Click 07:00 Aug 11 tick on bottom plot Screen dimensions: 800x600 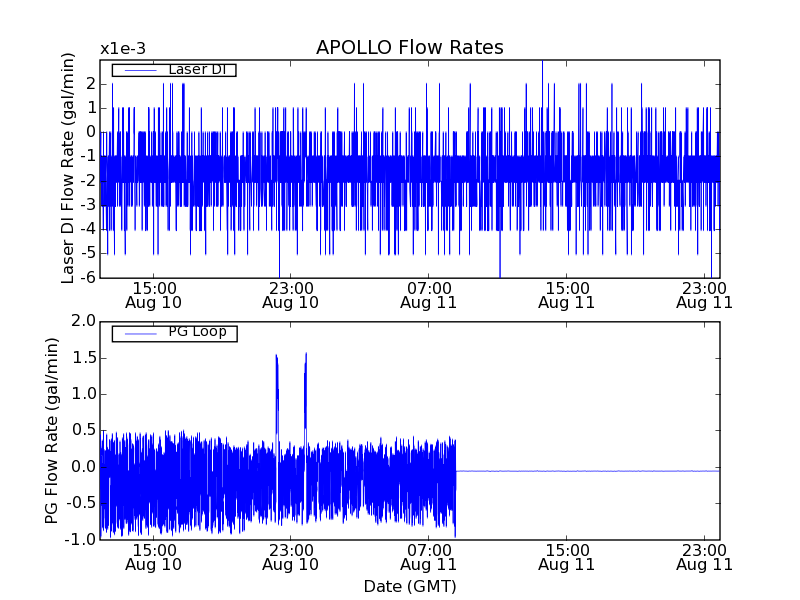428,557
